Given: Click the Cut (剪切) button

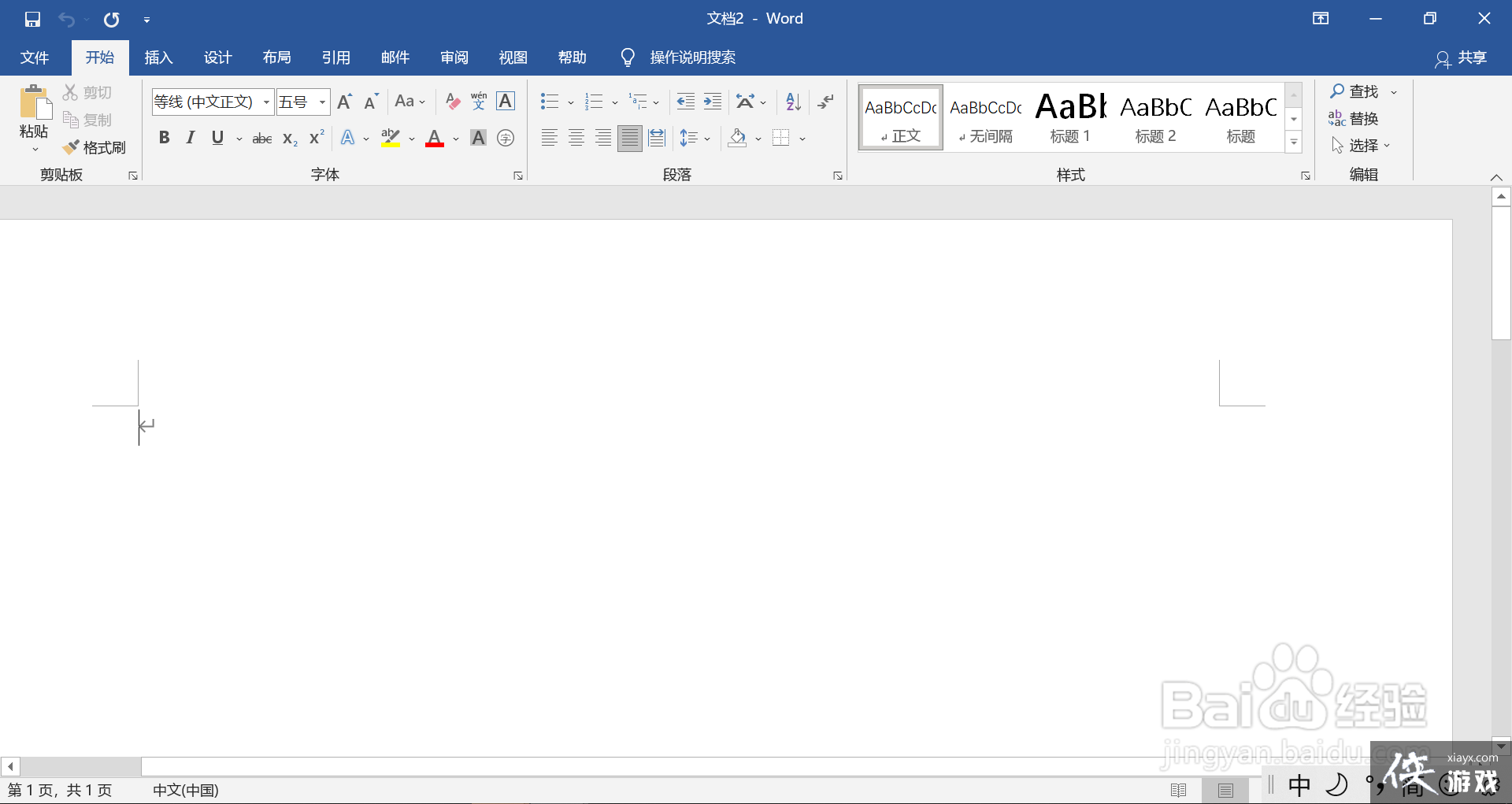Looking at the screenshot, I should click(87, 93).
